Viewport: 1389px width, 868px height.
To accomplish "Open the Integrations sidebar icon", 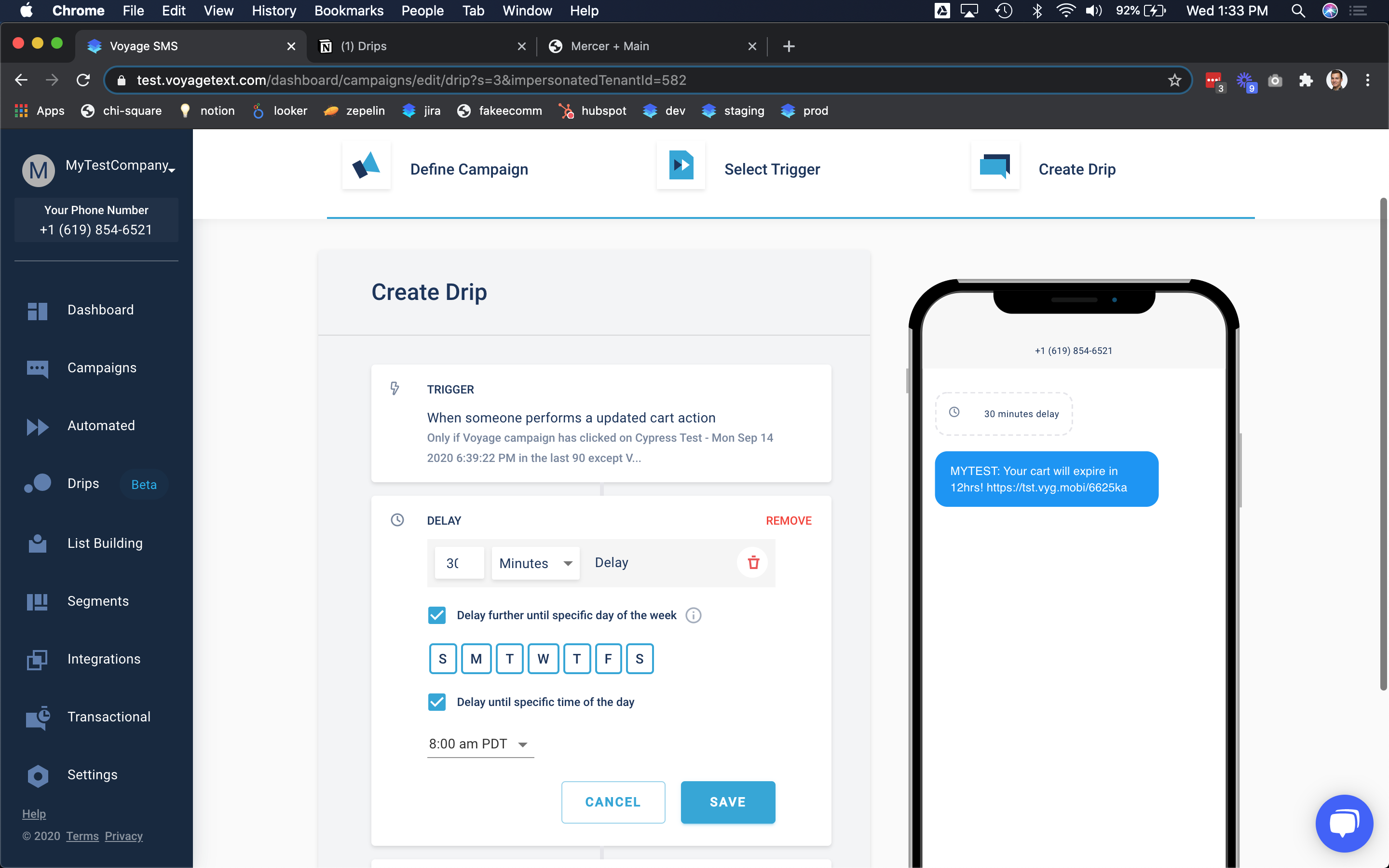I will click(x=37, y=660).
